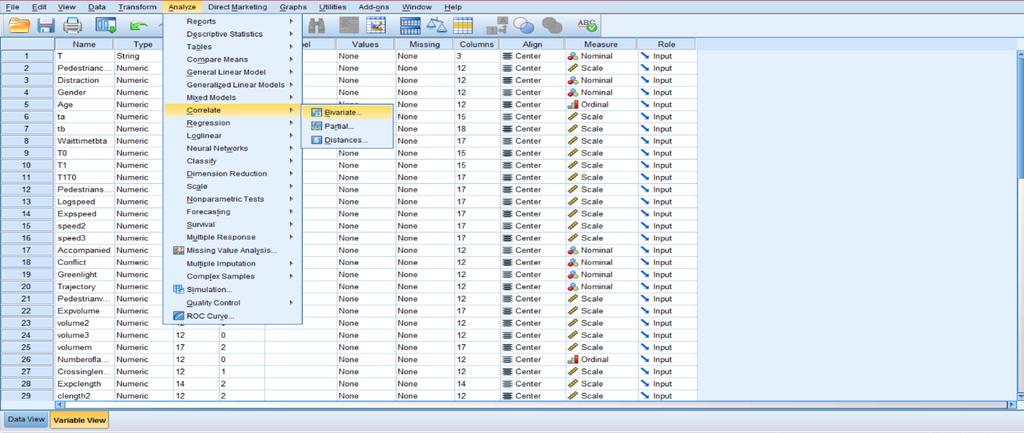Open the ROC Curve menu entry
Image resolution: width=1024 pixels, height=433 pixels.
click(x=232, y=316)
